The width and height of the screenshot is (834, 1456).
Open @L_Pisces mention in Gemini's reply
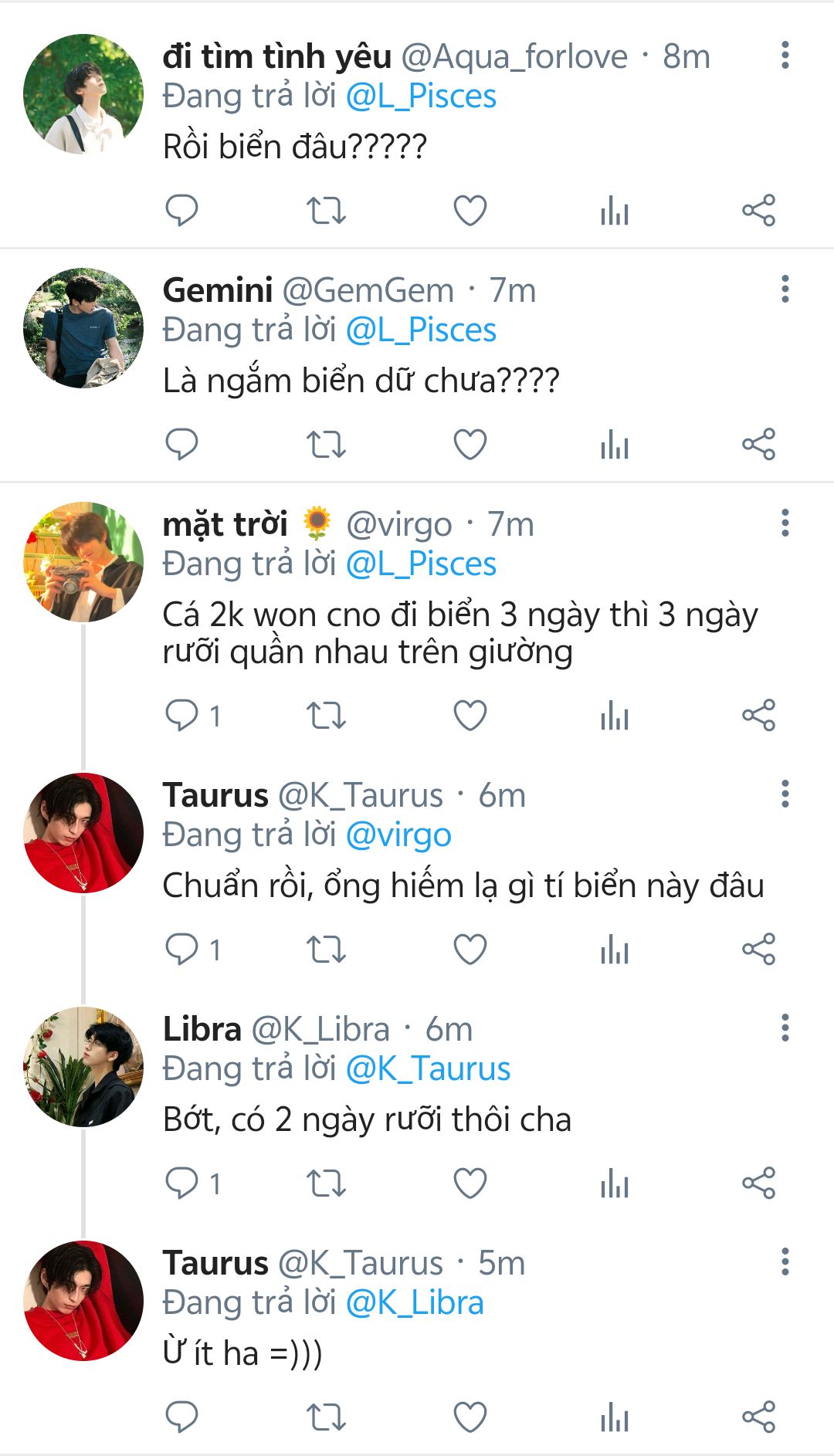point(421,330)
